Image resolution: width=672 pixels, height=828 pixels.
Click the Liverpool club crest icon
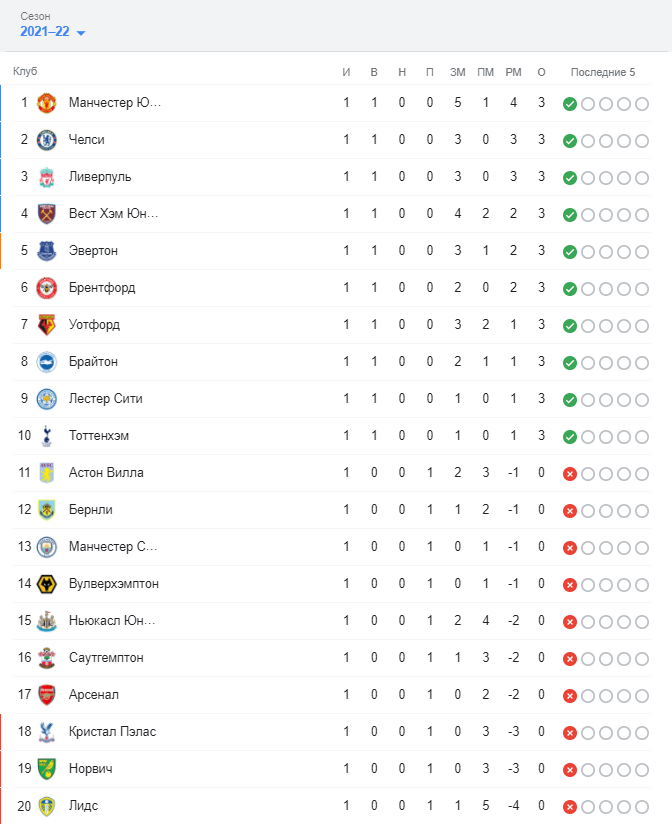tap(47, 177)
